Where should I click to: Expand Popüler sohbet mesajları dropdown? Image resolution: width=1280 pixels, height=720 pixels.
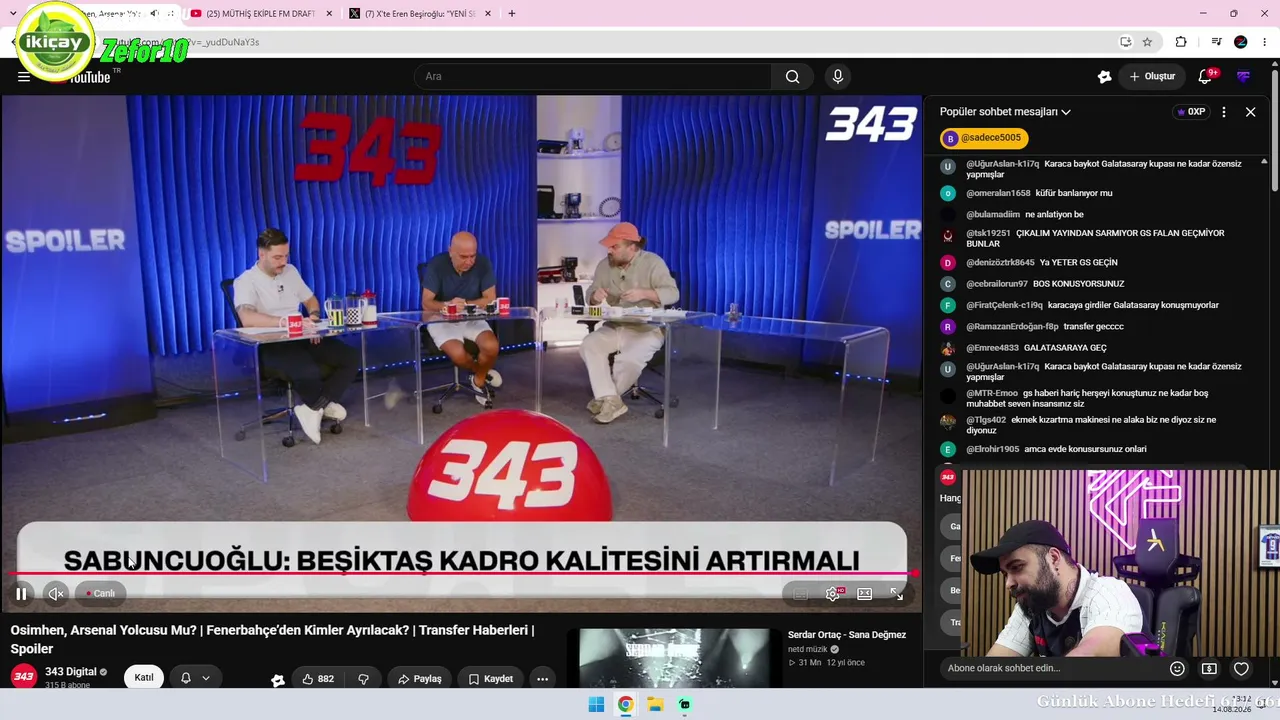click(x=1005, y=112)
